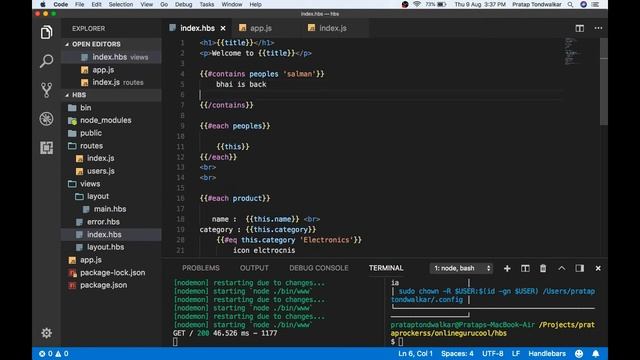Split the terminal panel

click(525, 268)
